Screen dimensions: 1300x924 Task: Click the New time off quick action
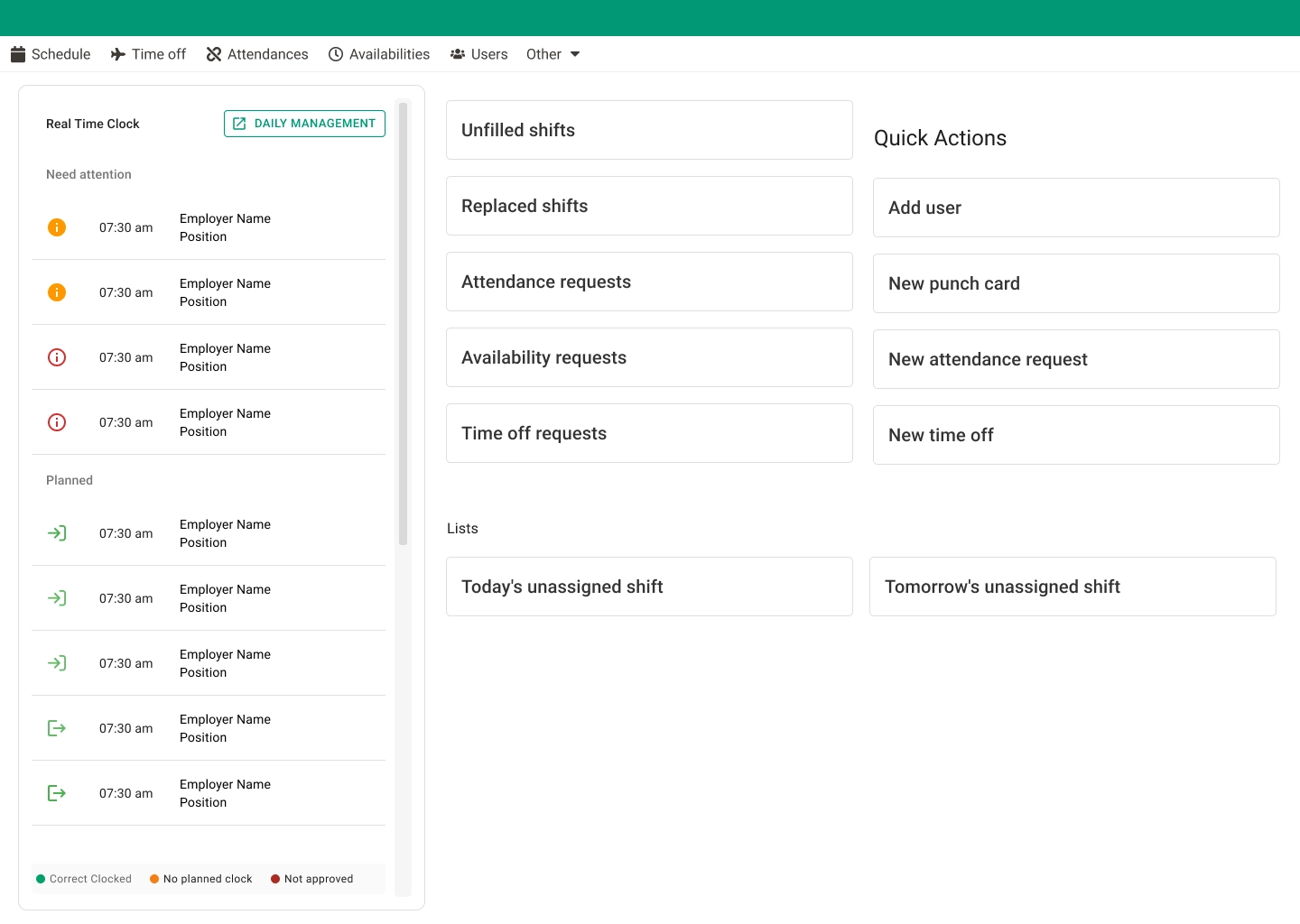point(1075,435)
